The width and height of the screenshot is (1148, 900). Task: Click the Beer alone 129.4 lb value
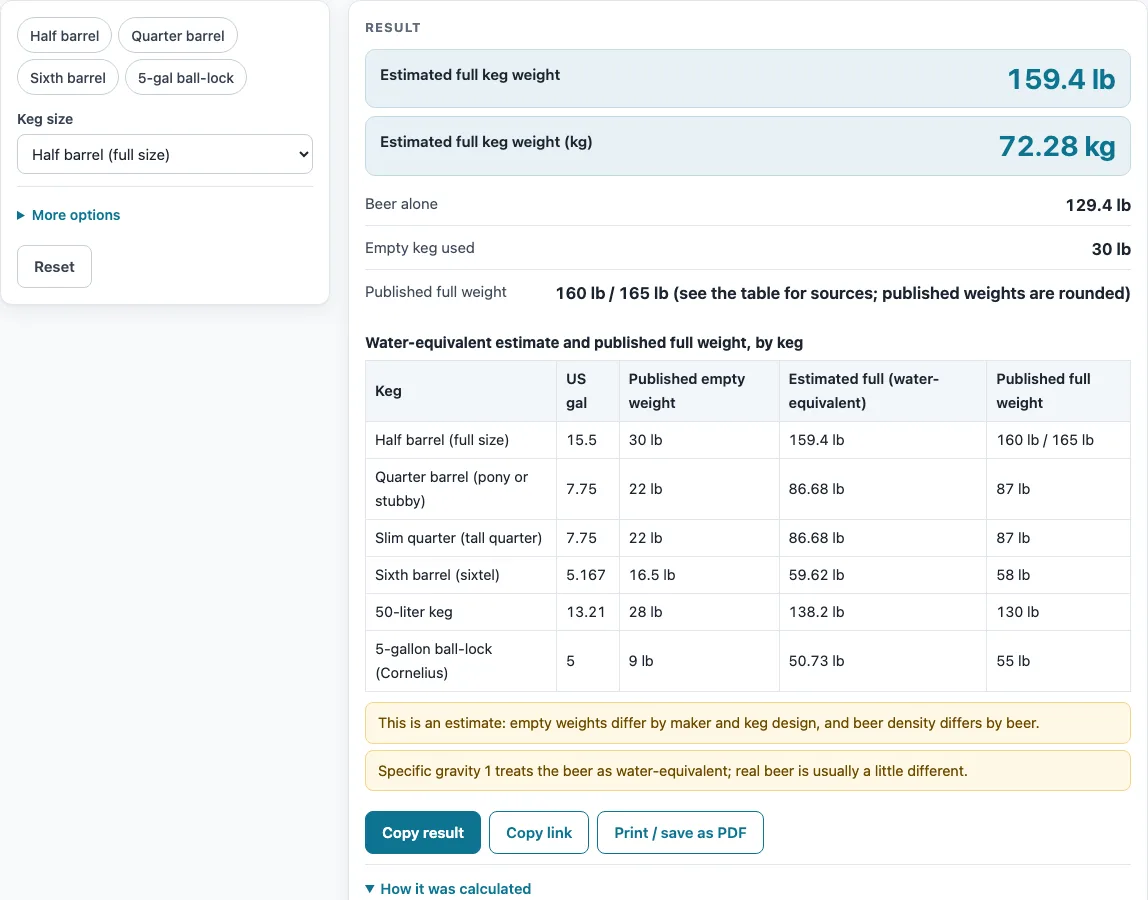[1097, 205]
